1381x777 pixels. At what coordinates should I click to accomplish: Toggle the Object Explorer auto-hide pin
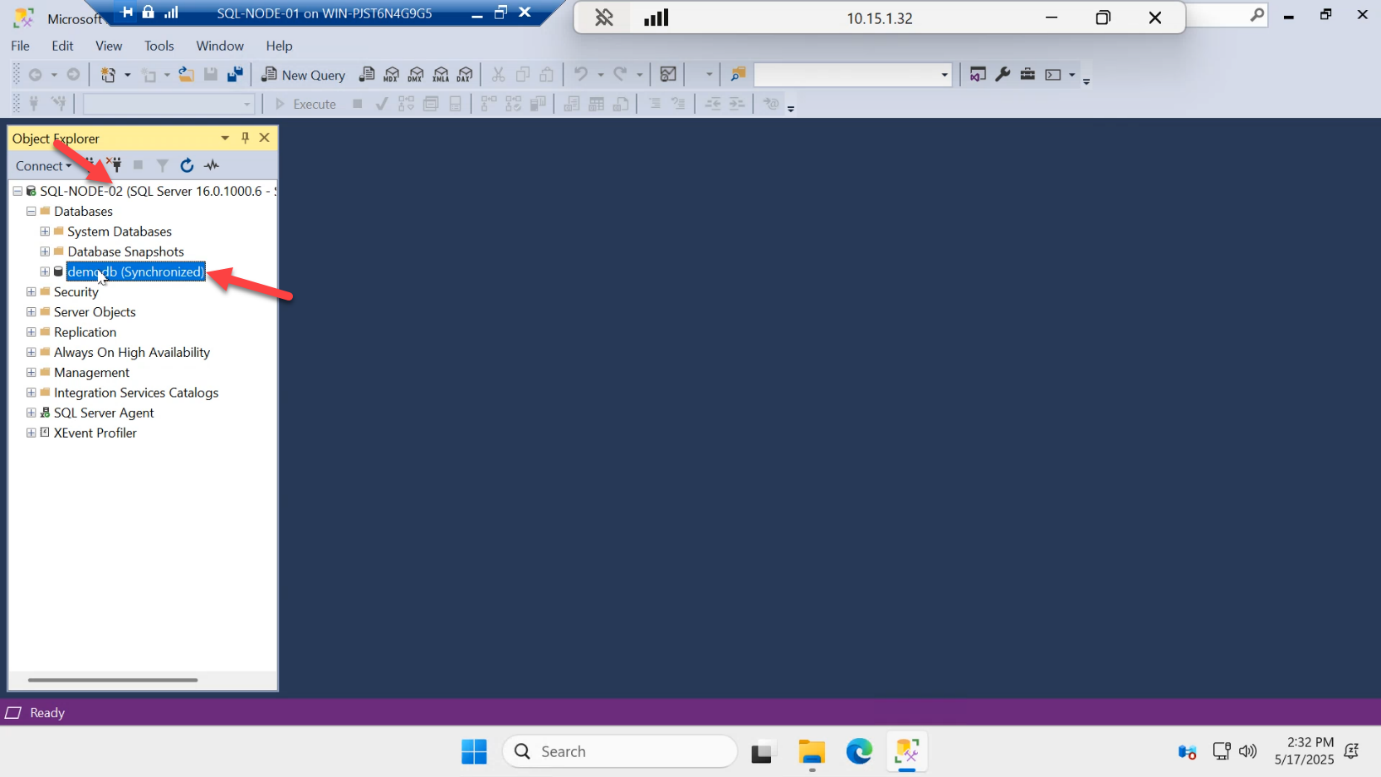[x=245, y=138]
